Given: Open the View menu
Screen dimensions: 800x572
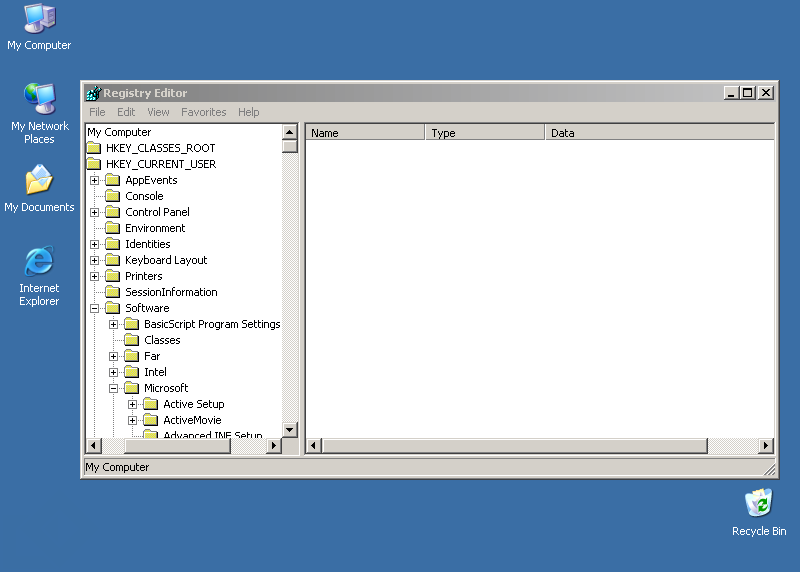Looking at the screenshot, I should click(x=158, y=112).
